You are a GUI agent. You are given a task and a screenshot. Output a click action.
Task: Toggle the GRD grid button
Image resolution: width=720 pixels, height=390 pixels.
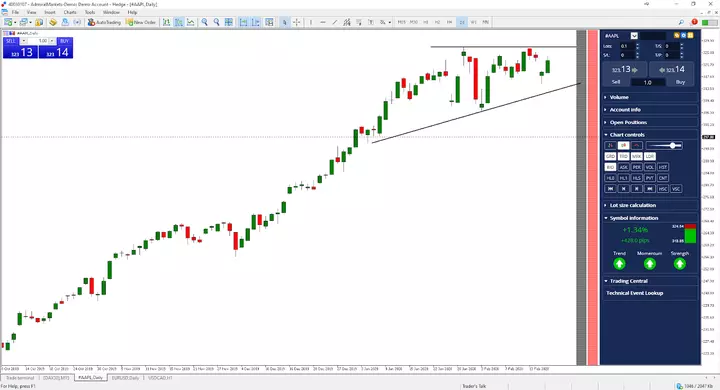pyautogui.click(x=610, y=156)
